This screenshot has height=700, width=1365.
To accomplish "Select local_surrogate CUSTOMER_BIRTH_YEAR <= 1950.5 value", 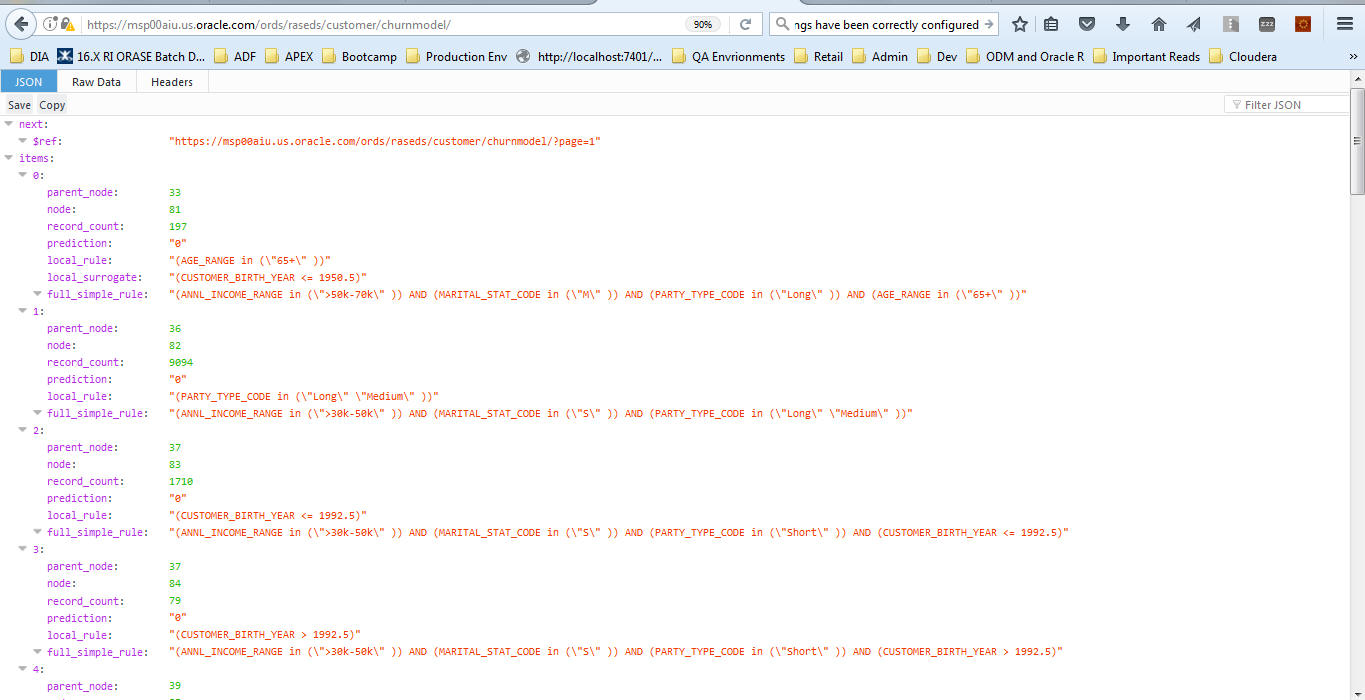I will [268, 277].
